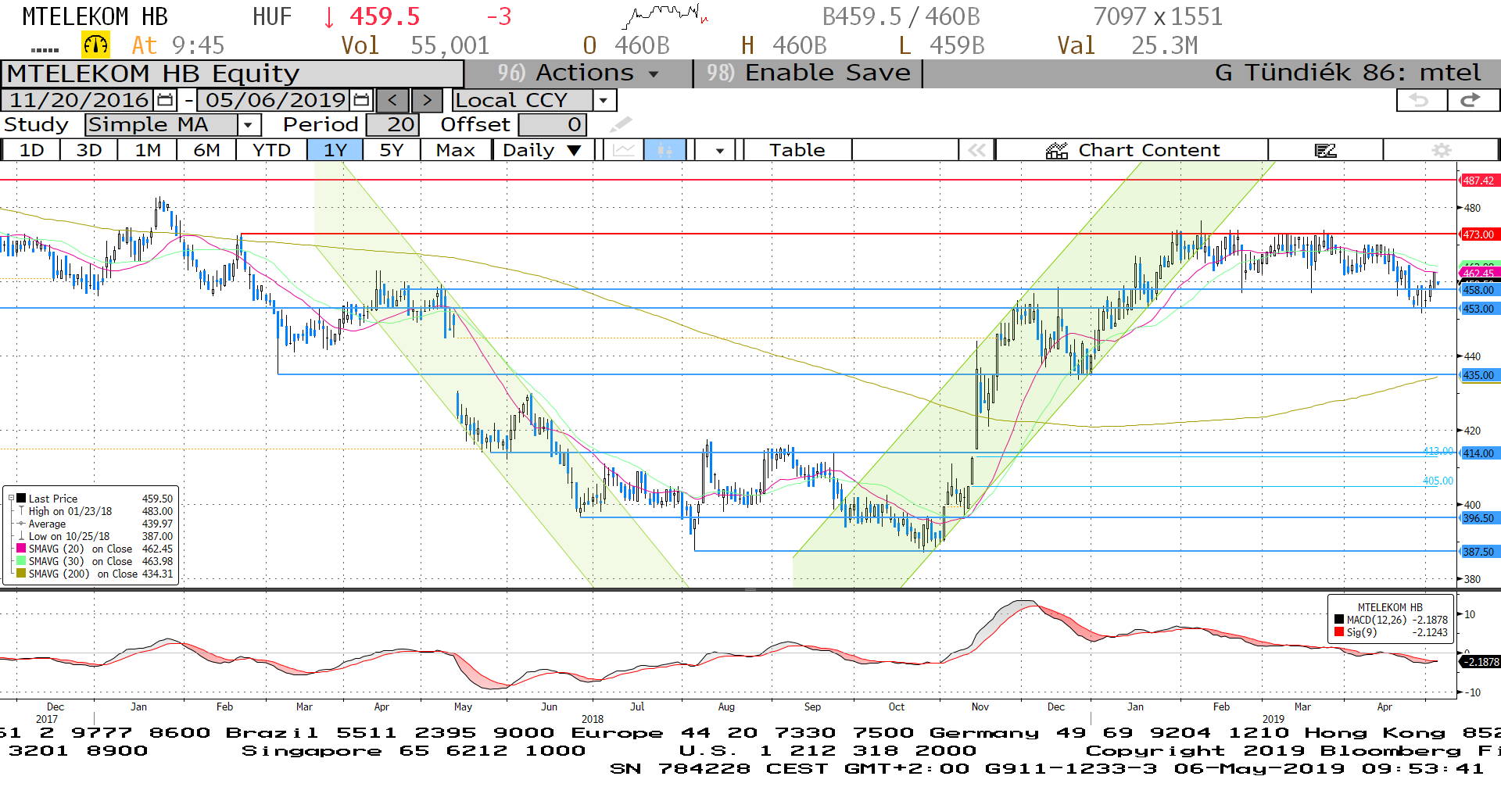The image size is (1501, 812).
Task: Click the 453.00 blue price level label
Action: point(1478,309)
